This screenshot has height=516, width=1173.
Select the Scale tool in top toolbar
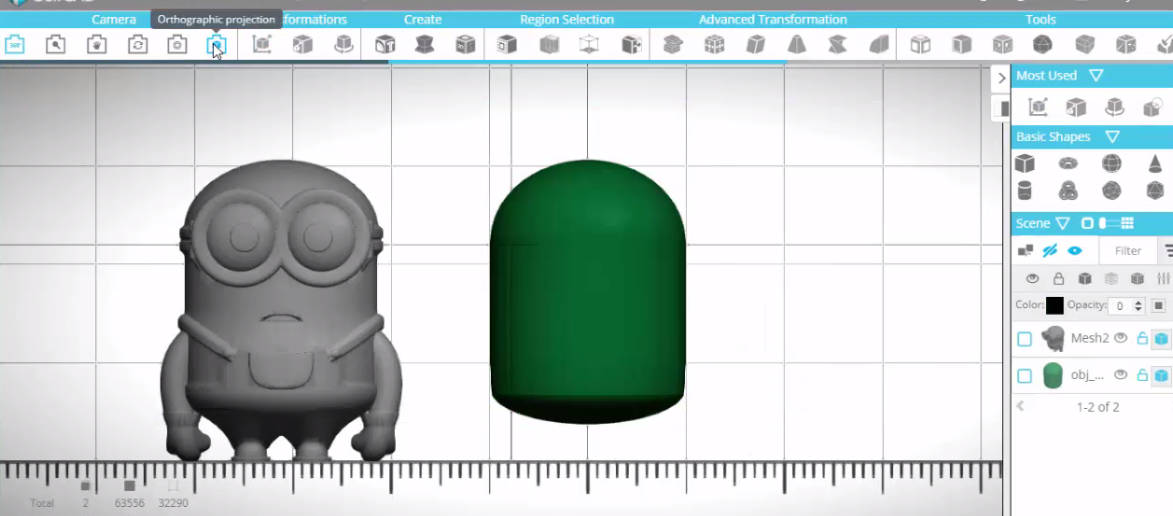pos(302,45)
